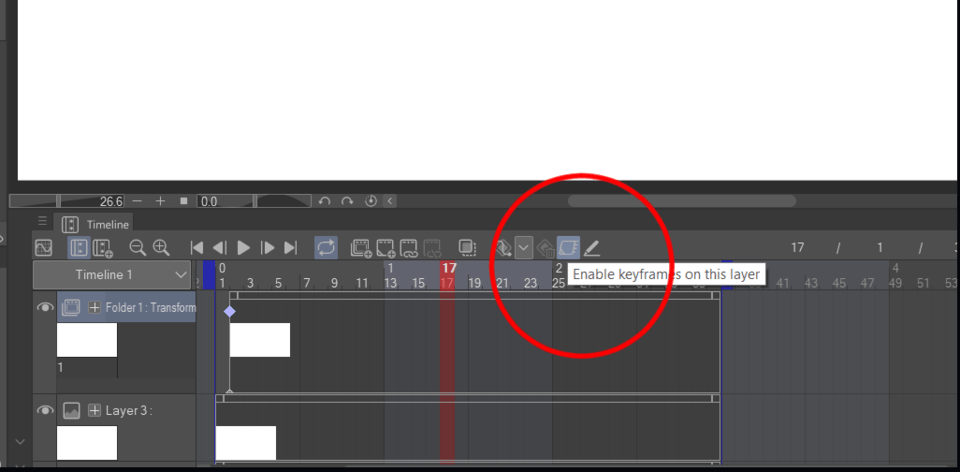The width and height of the screenshot is (960, 472).
Task: Click the image layer icon on Layer 3
Action: [x=71, y=410]
